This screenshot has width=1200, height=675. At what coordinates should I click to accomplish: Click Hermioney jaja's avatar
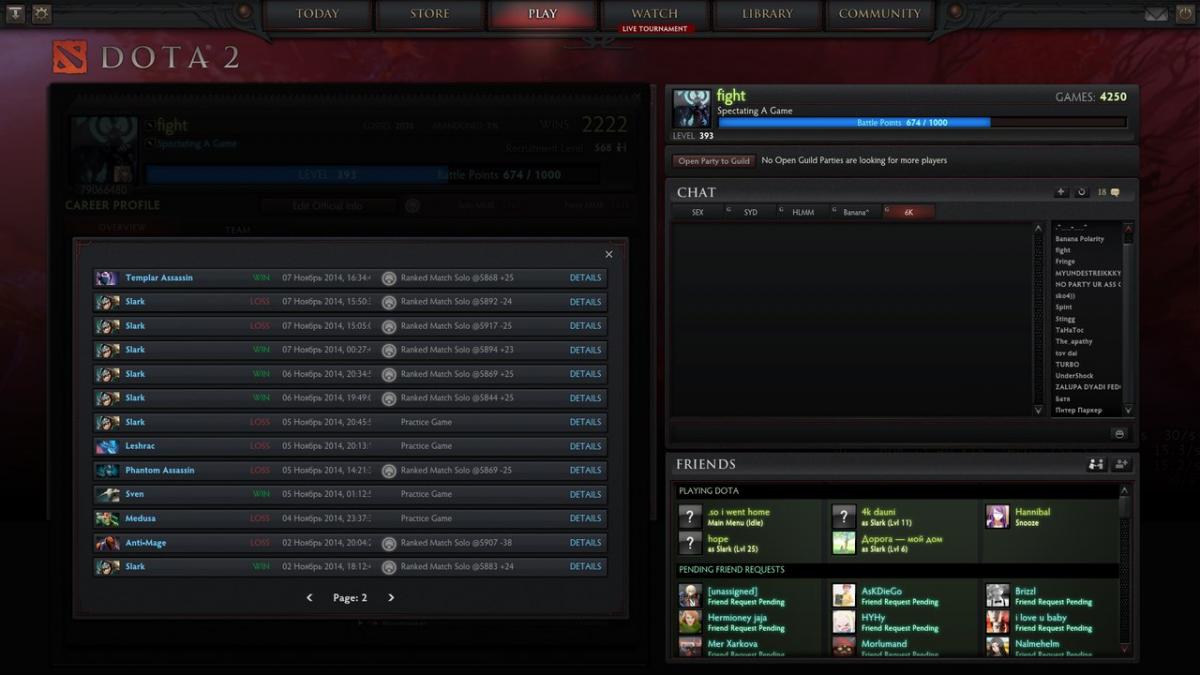coord(690,622)
